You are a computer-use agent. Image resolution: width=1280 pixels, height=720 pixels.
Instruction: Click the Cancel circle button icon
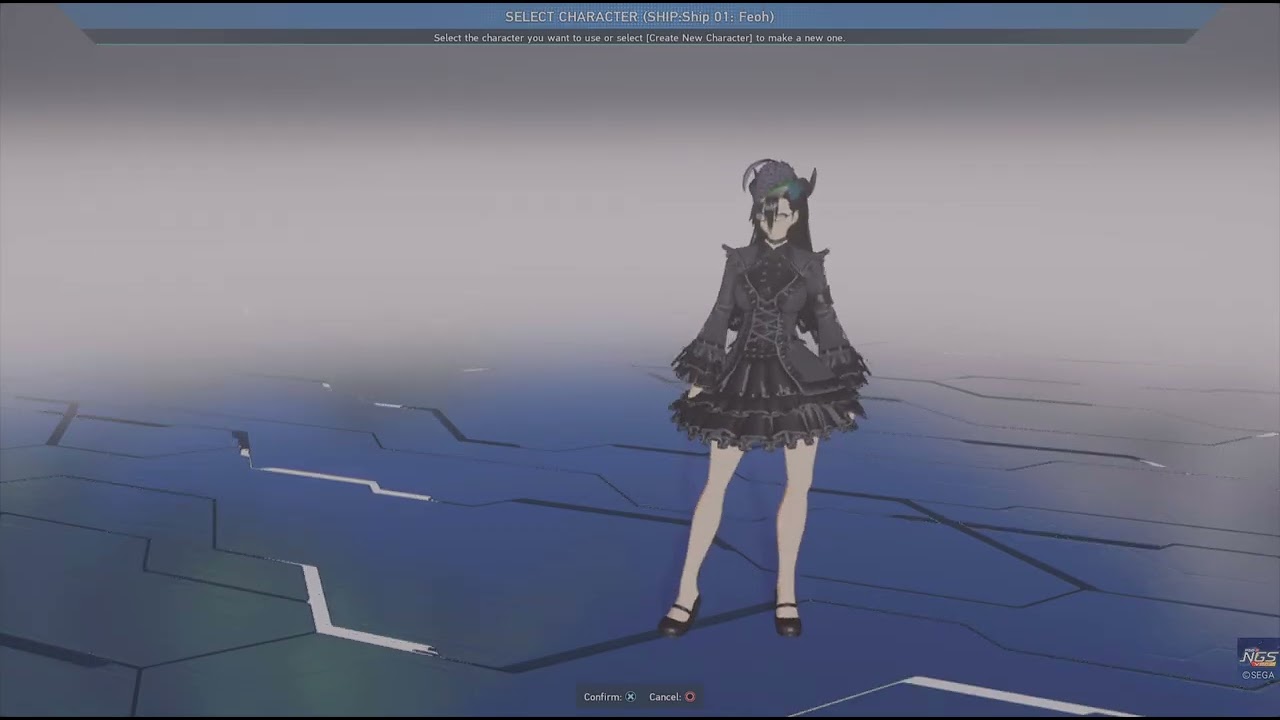tap(690, 697)
